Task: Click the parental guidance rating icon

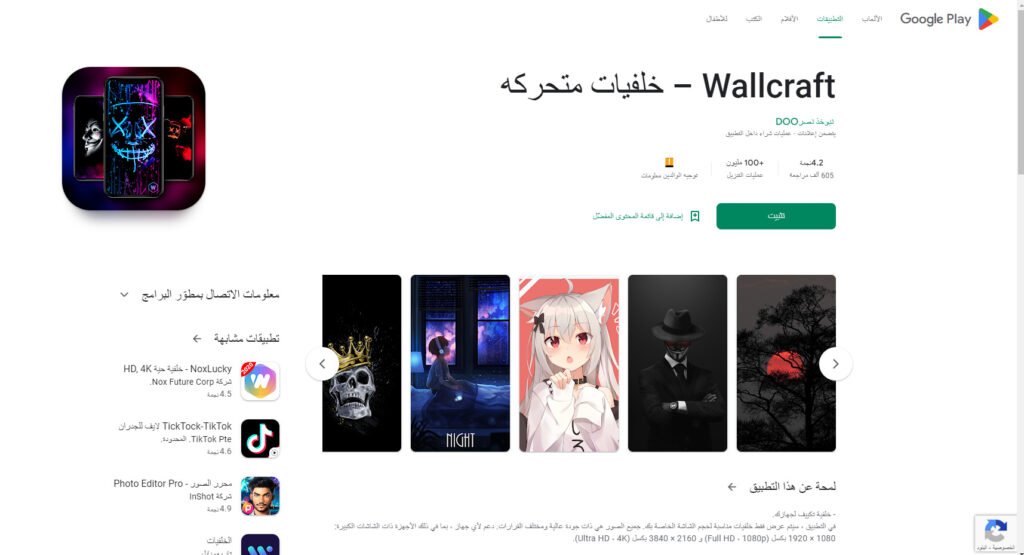Action: click(669, 163)
